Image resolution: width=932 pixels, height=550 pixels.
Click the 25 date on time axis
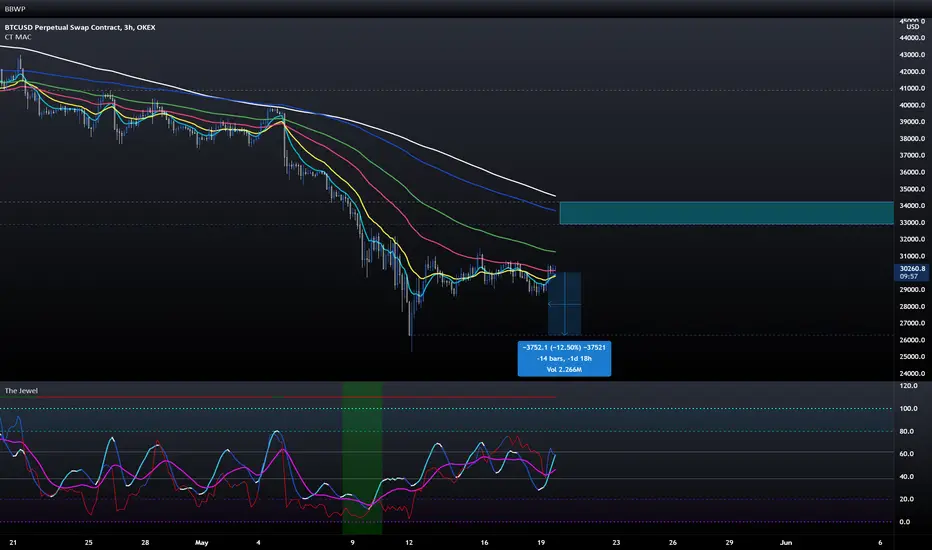[x=89, y=542]
